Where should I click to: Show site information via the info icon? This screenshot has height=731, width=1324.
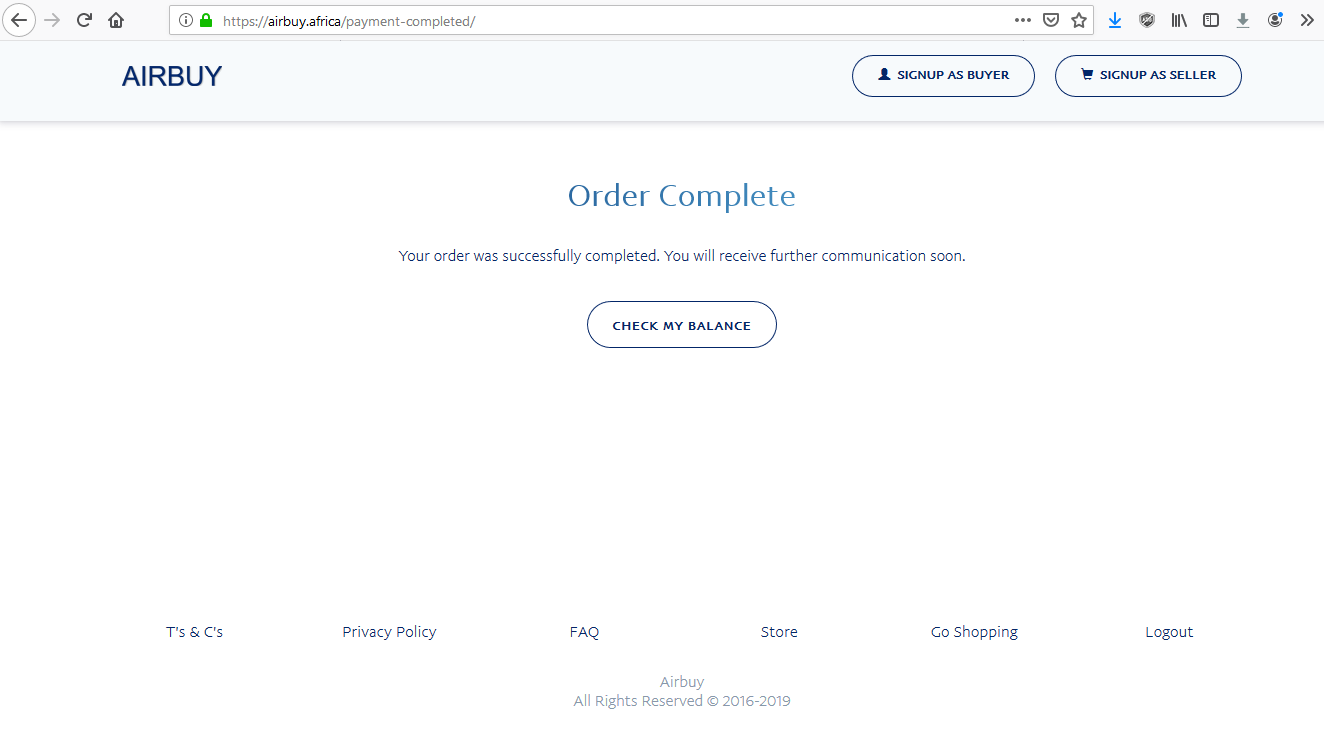coord(186,20)
